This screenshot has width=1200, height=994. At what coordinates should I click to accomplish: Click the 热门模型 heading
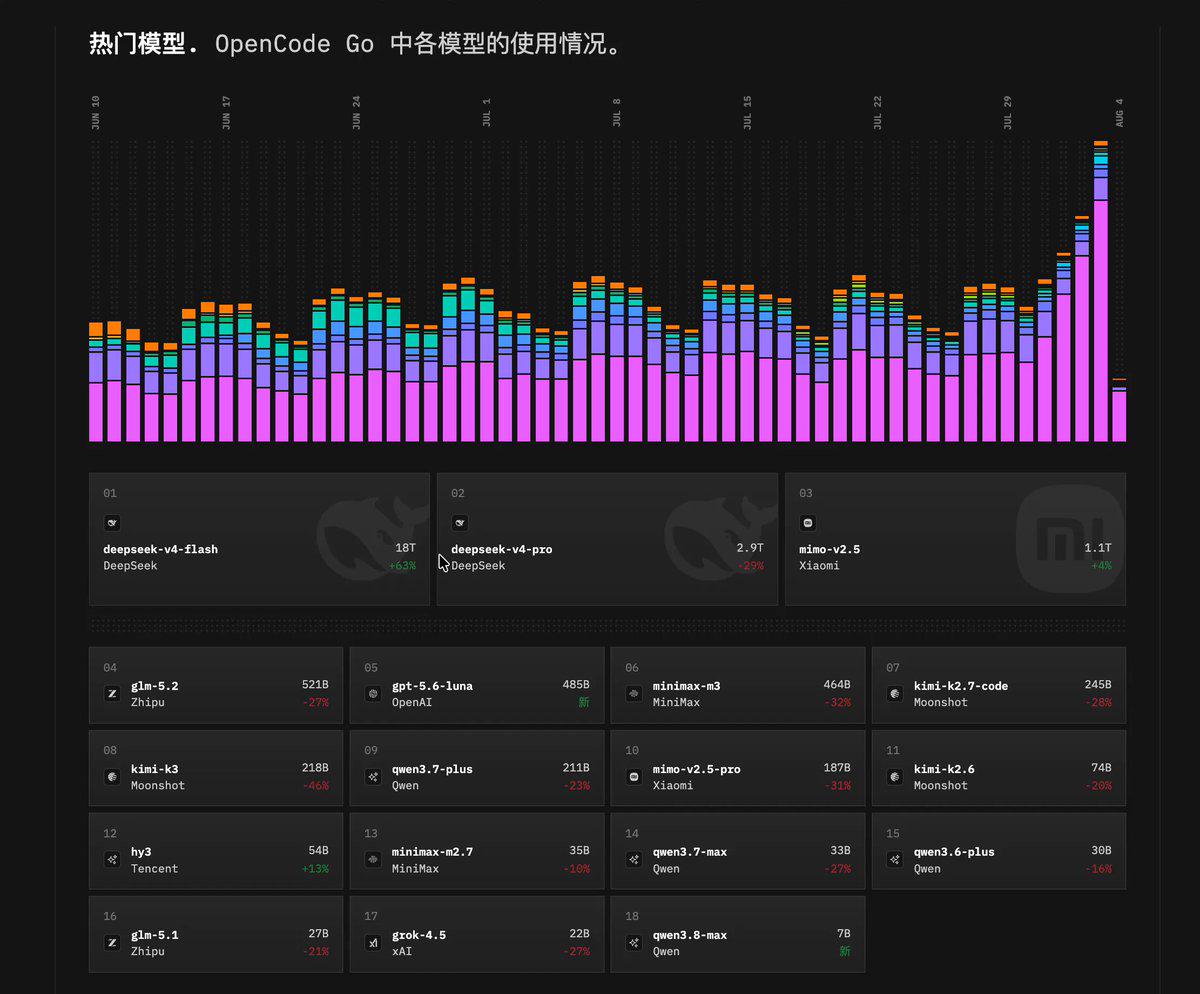144,44
